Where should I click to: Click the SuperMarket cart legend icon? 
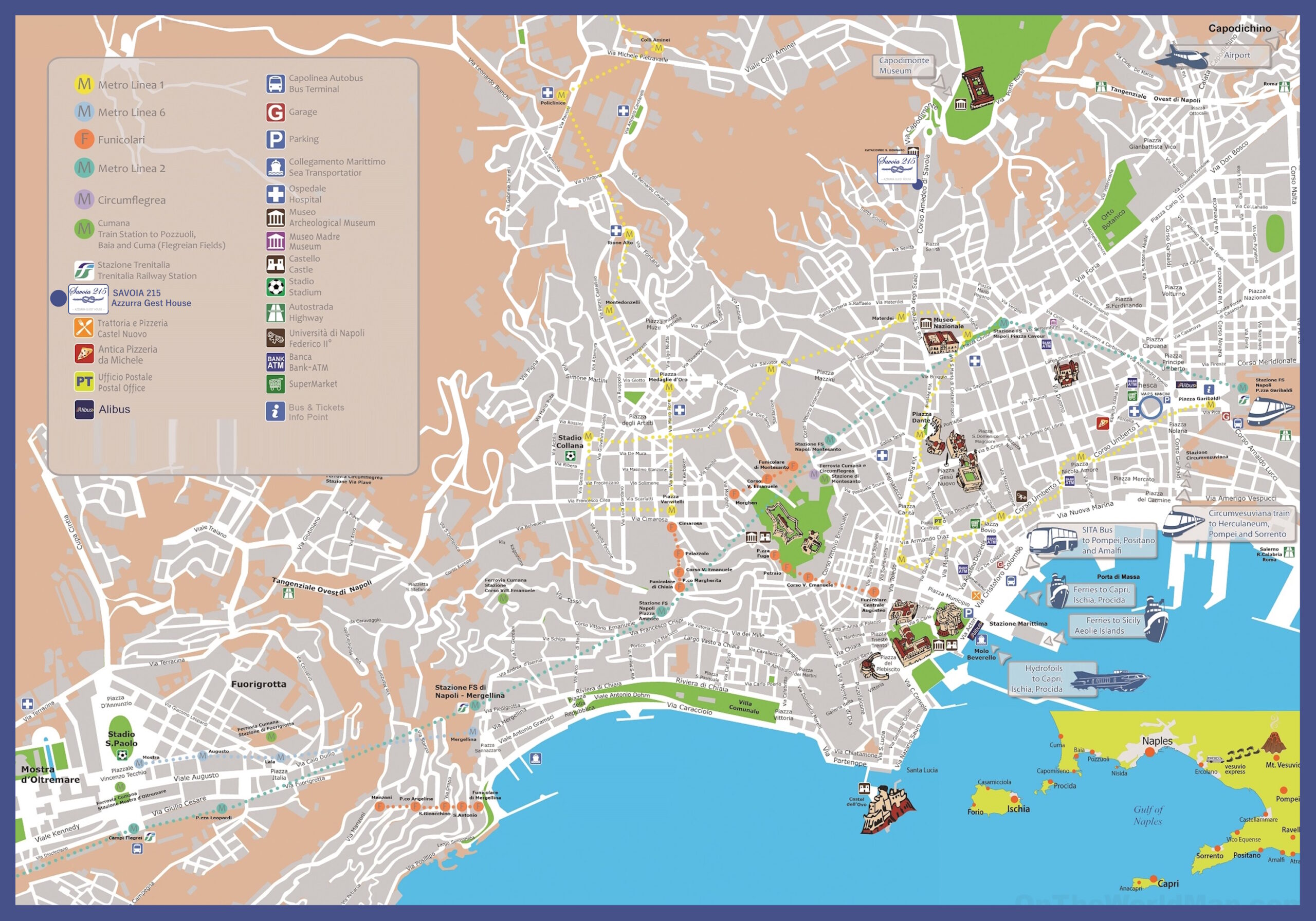[276, 384]
